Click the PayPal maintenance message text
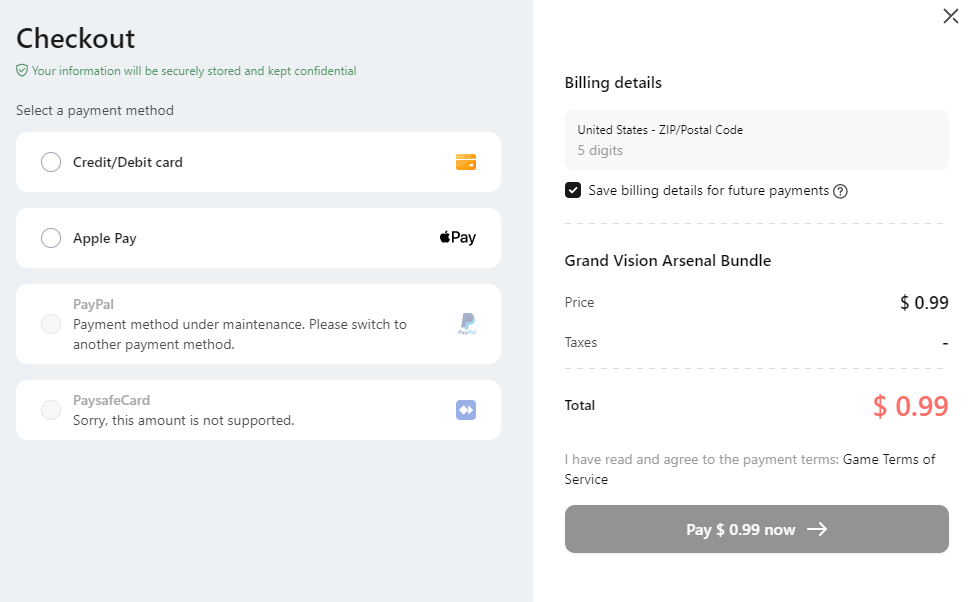 (240, 334)
